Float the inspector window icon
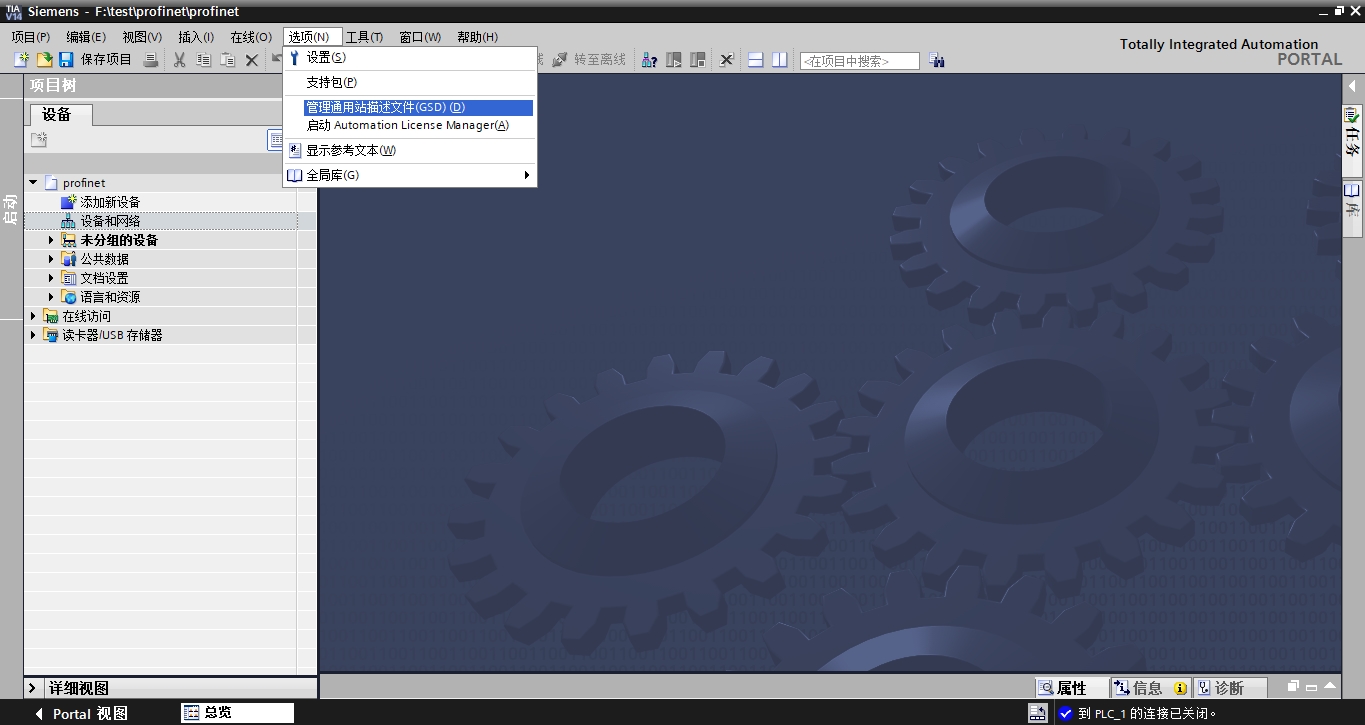The height and width of the screenshot is (725, 1365). click(x=1293, y=687)
